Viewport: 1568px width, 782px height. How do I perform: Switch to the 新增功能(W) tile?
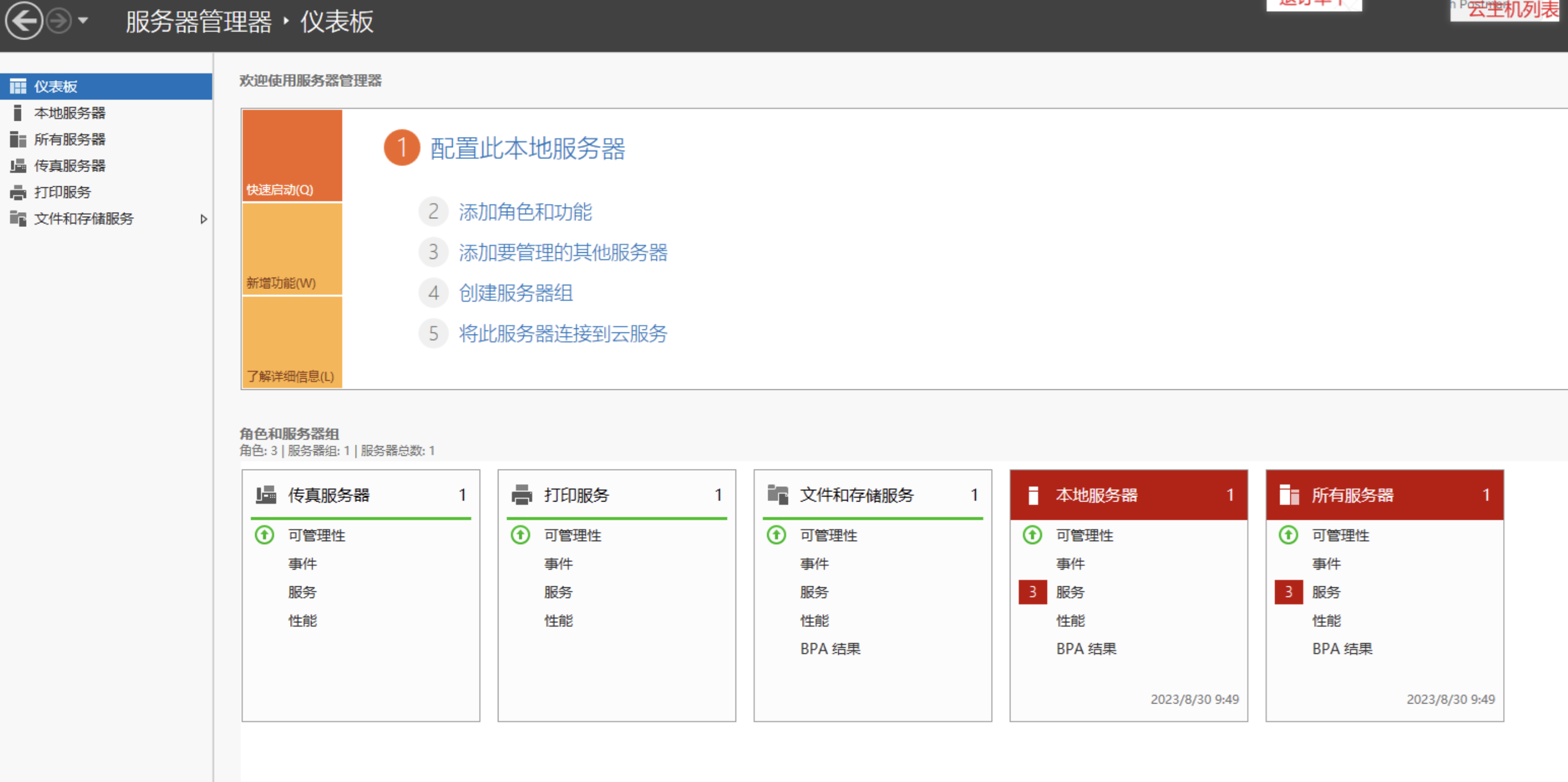point(292,249)
